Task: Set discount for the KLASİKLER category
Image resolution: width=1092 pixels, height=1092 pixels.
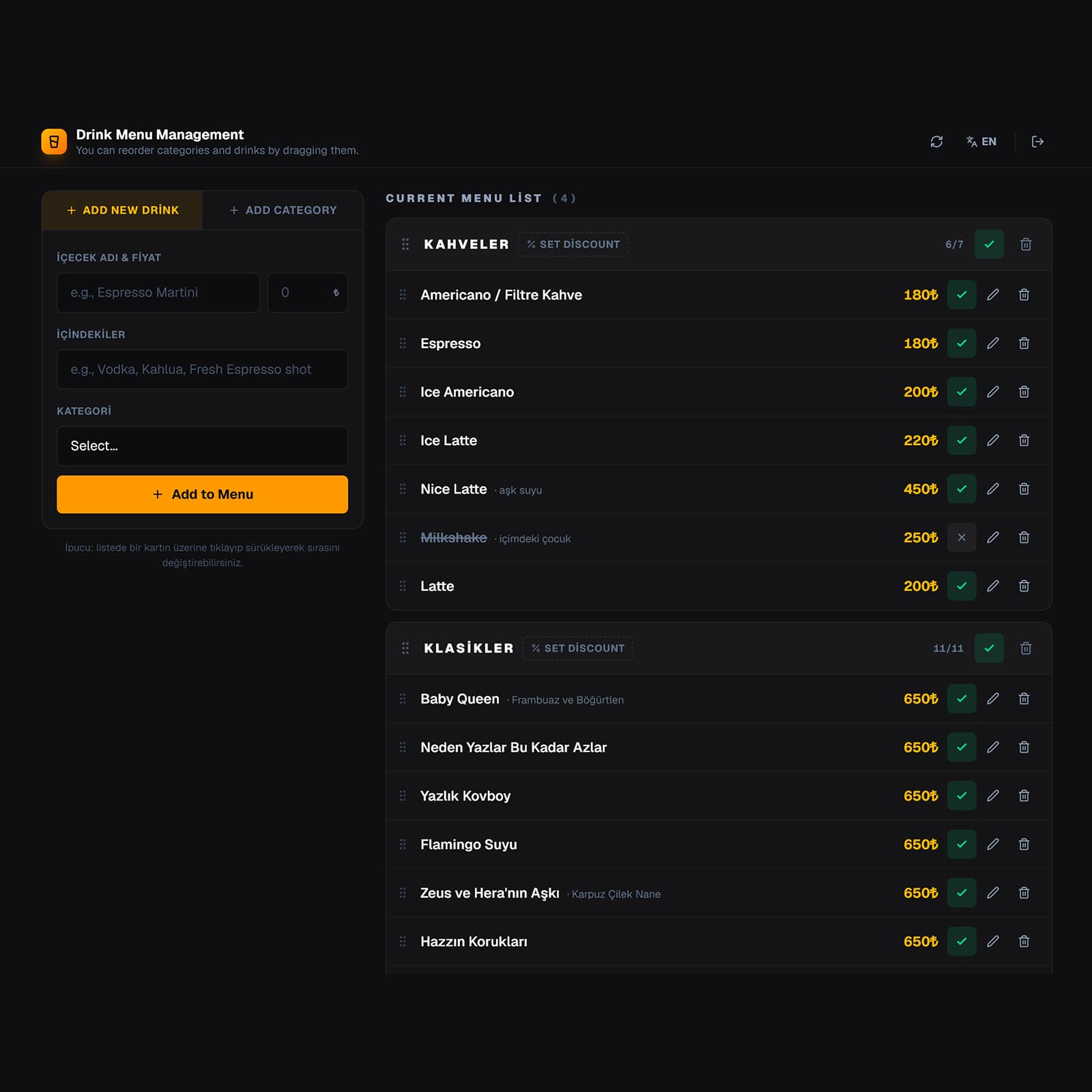Action: pos(578,648)
